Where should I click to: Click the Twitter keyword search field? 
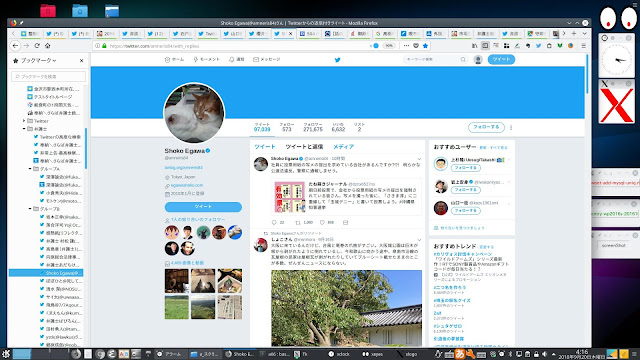(x=436, y=60)
